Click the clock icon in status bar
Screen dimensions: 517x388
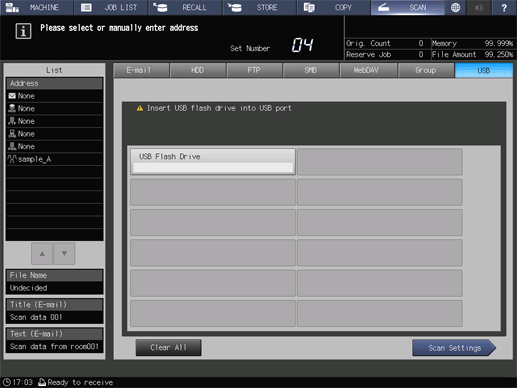(7, 382)
